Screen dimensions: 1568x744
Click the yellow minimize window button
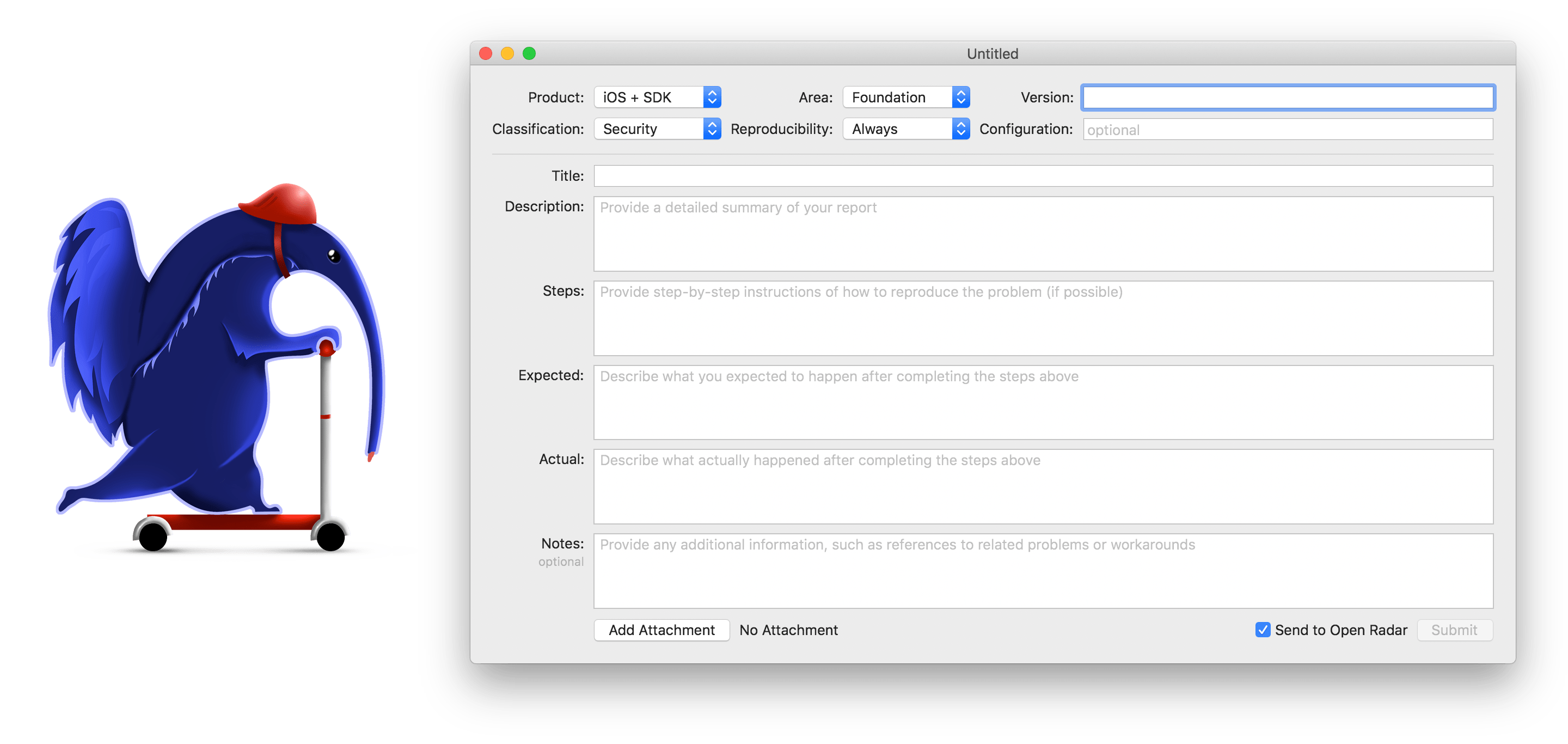pyautogui.click(x=507, y=53)
